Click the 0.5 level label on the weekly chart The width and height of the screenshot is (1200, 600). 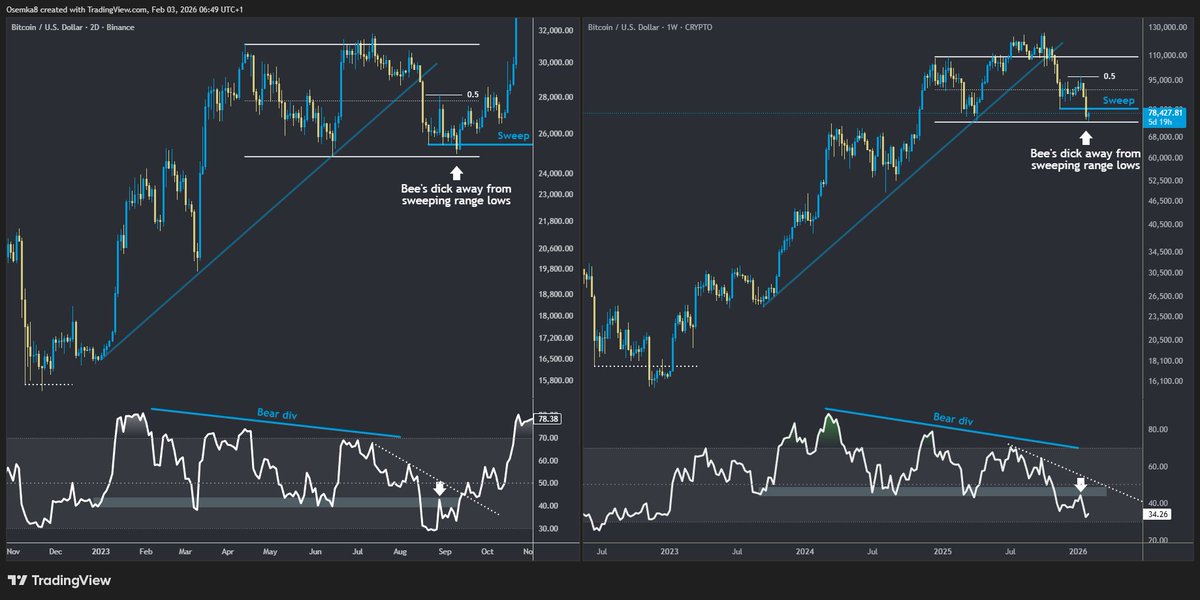click(x=1109, y=76)
